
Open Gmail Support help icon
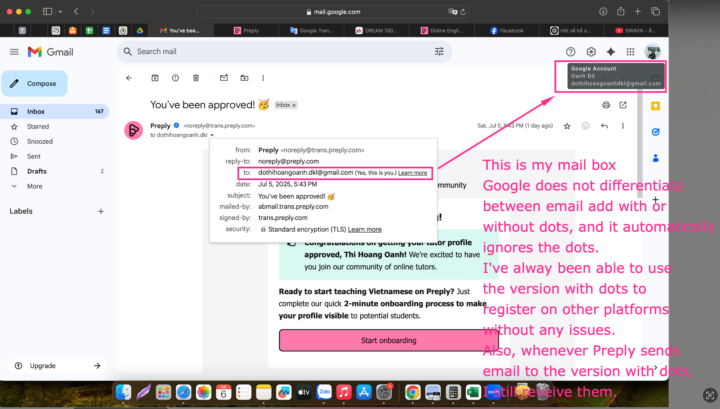(570, 52)
